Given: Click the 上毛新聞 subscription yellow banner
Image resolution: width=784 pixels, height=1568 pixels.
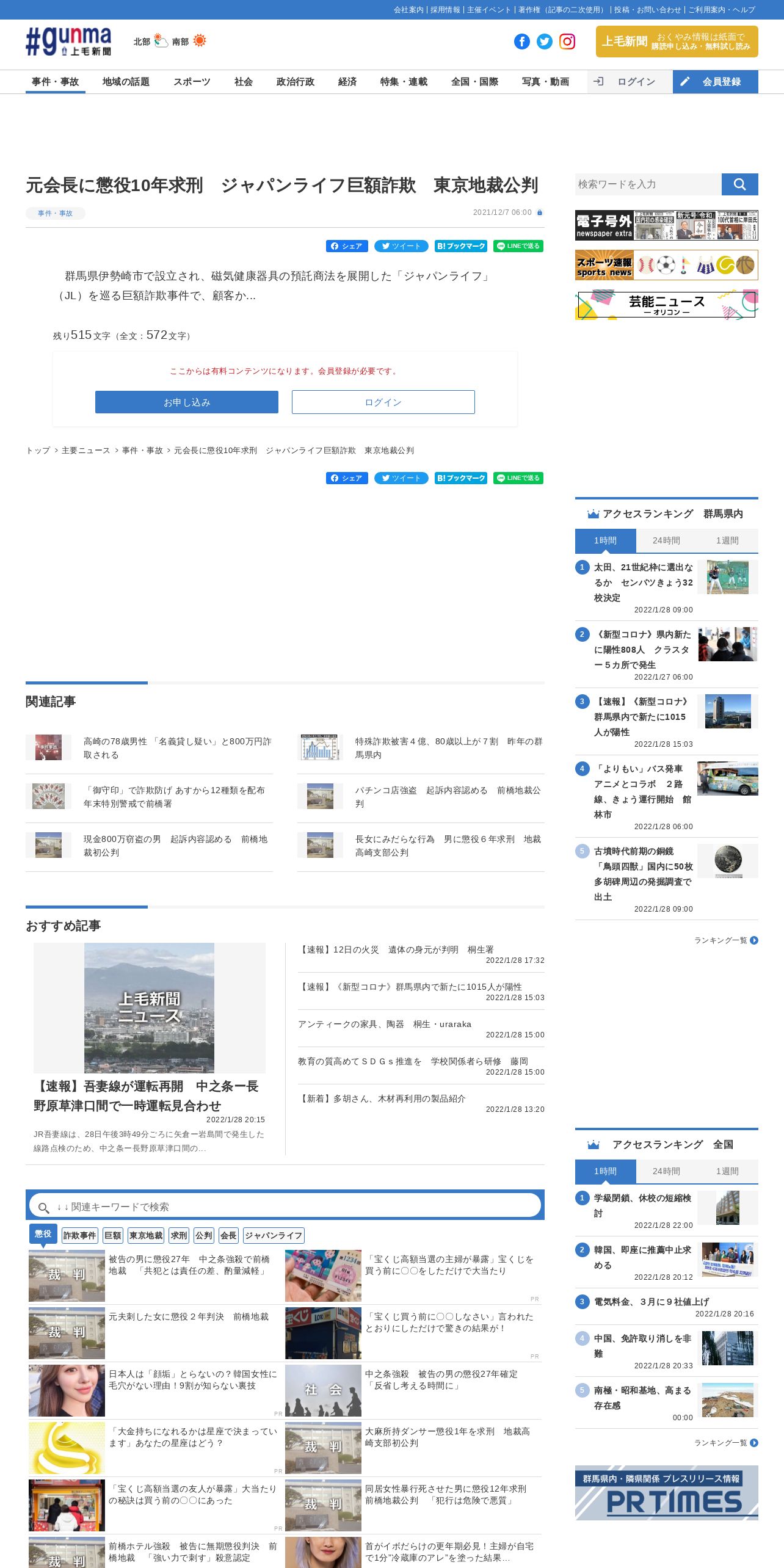Looking at the screenshot, I should tap(677, 42).
